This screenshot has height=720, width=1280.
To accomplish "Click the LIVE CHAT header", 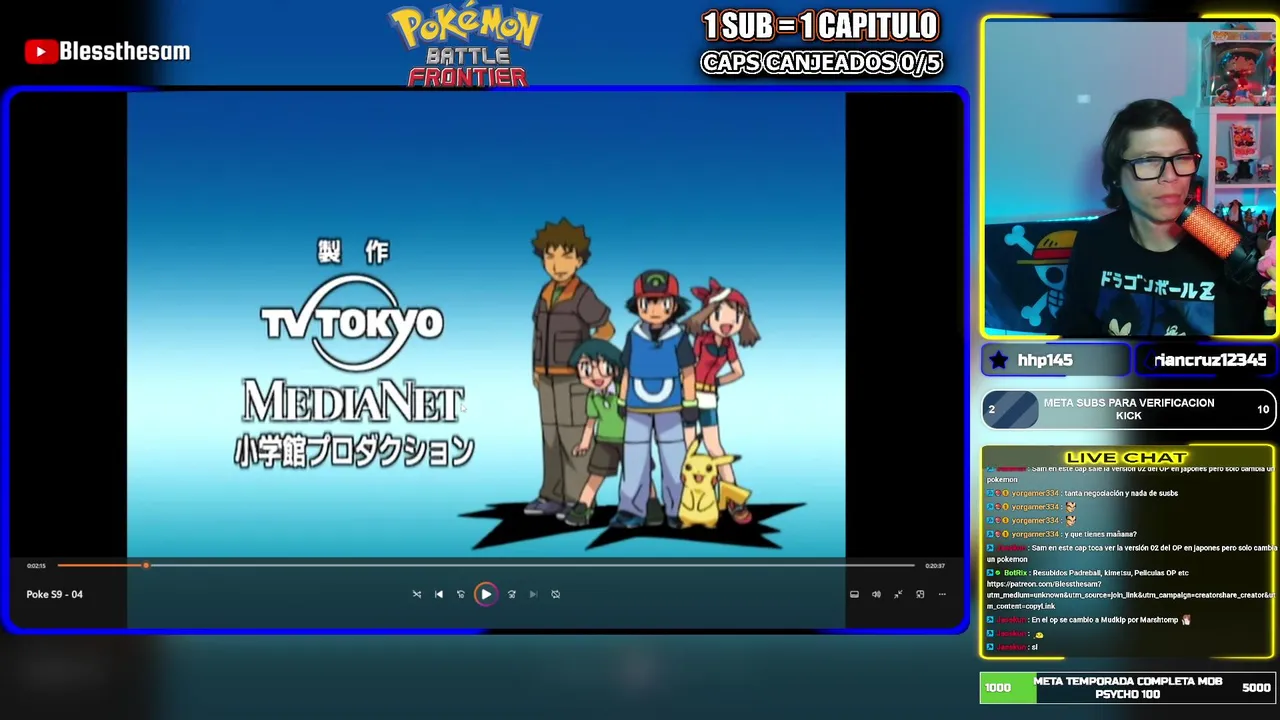I will tap(1126, 458).
